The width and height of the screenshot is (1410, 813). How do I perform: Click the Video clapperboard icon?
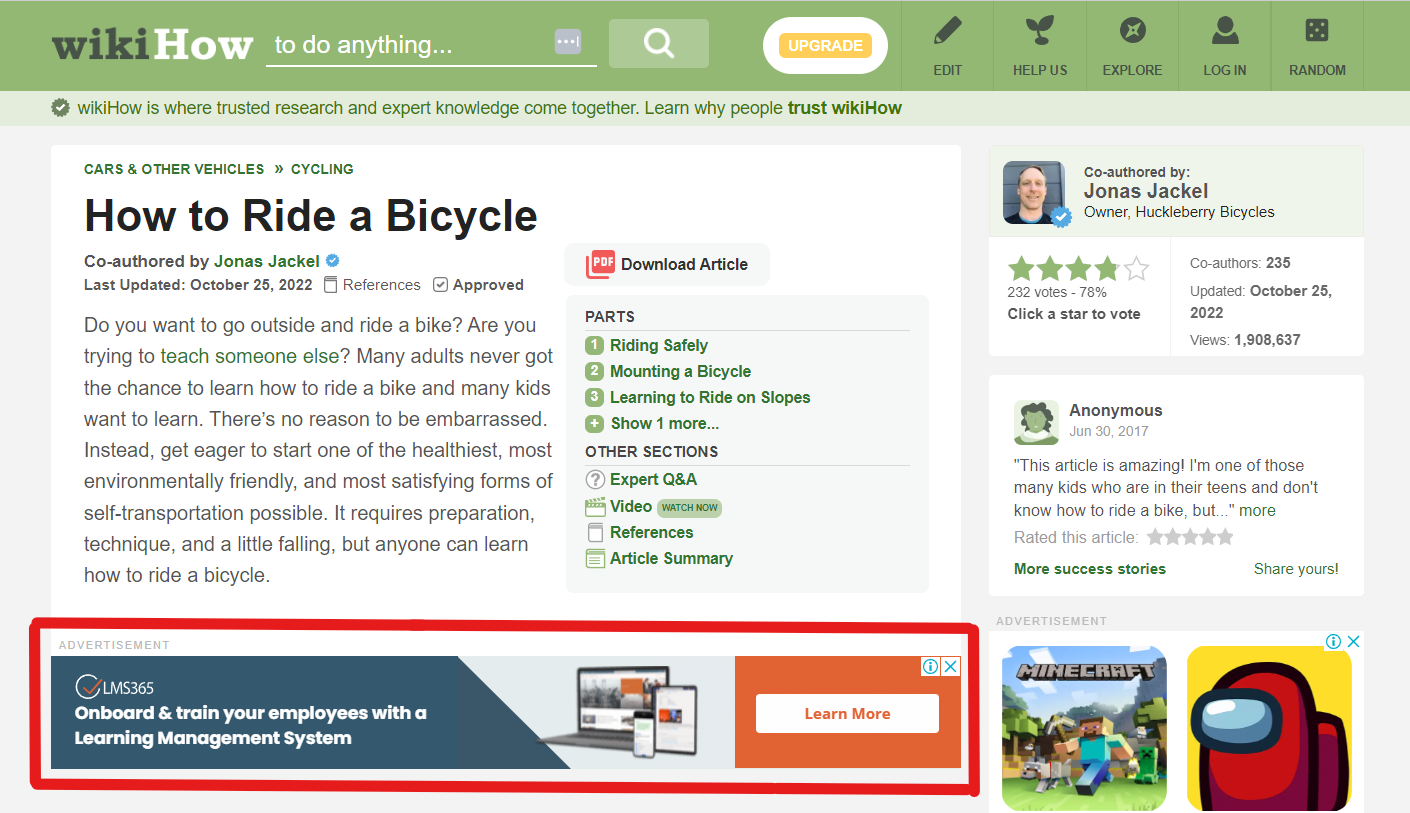point(595,507)
